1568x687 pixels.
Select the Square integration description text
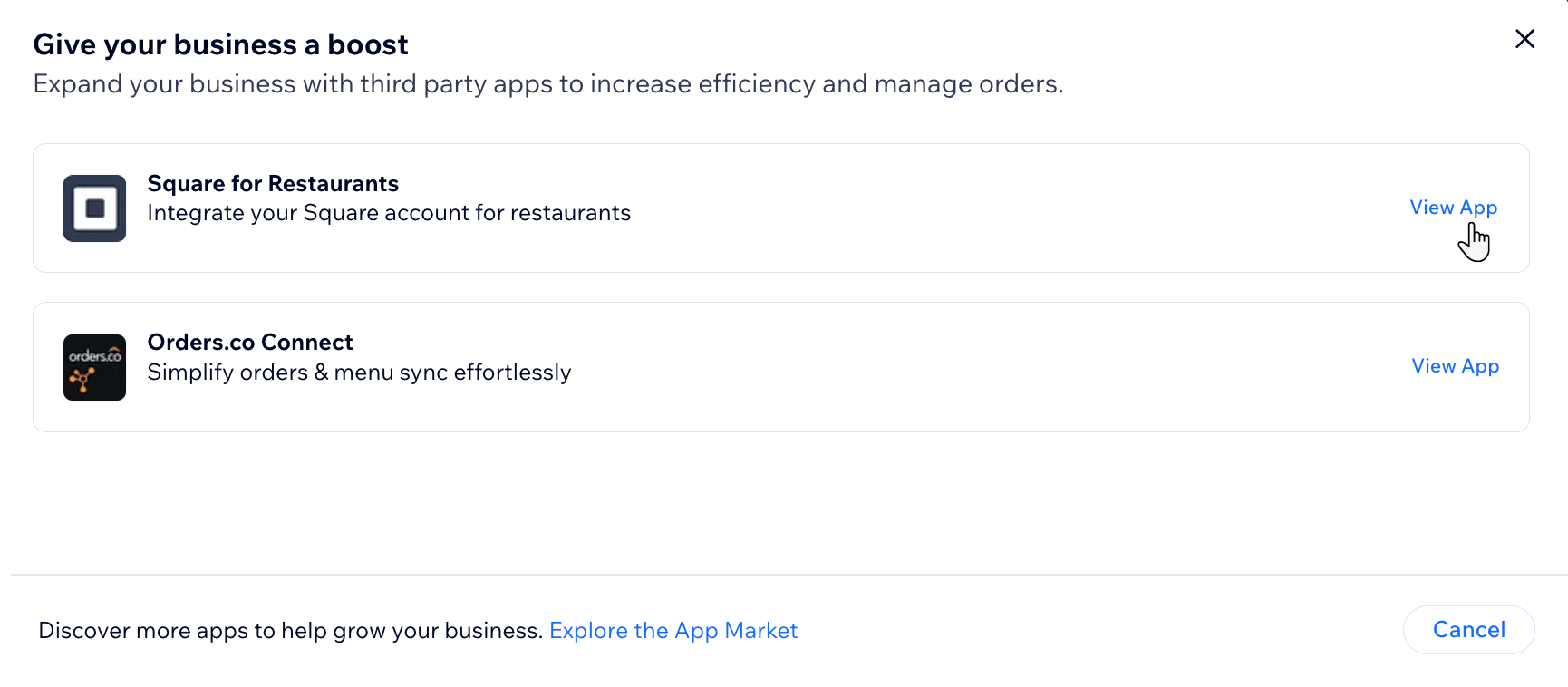(389, 213)
